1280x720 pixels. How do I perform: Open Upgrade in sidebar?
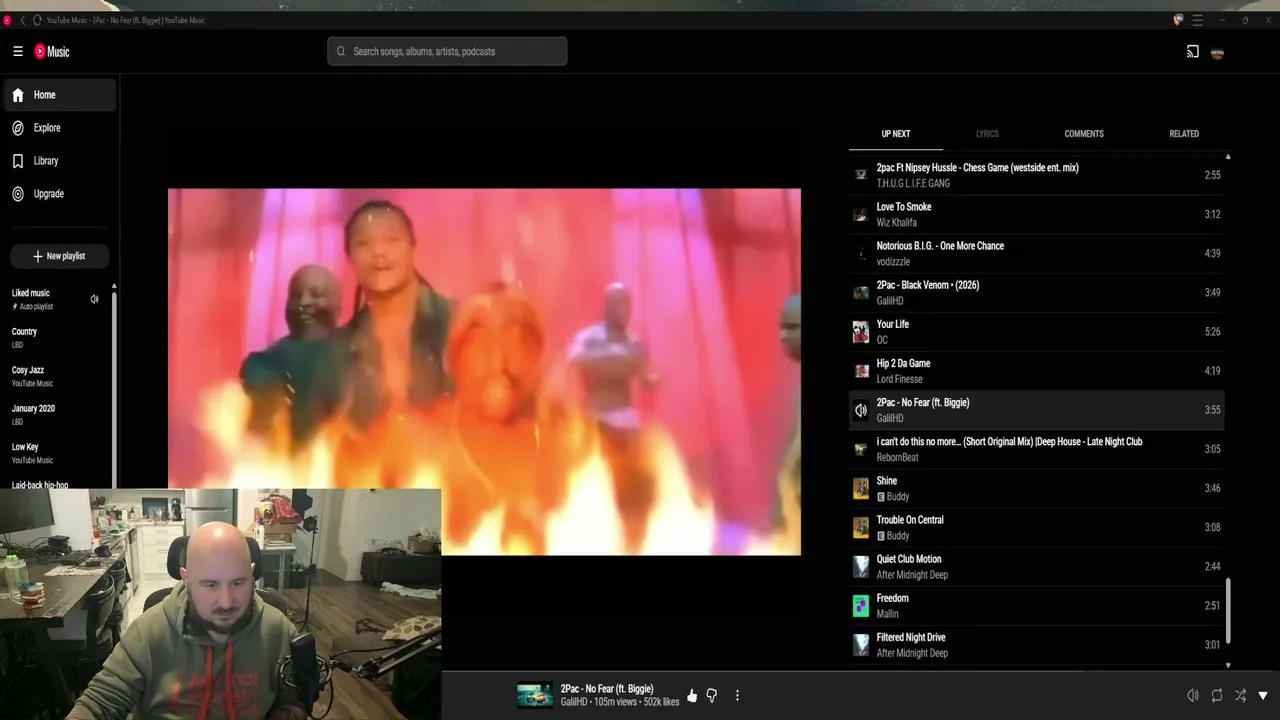coord(60,194)
